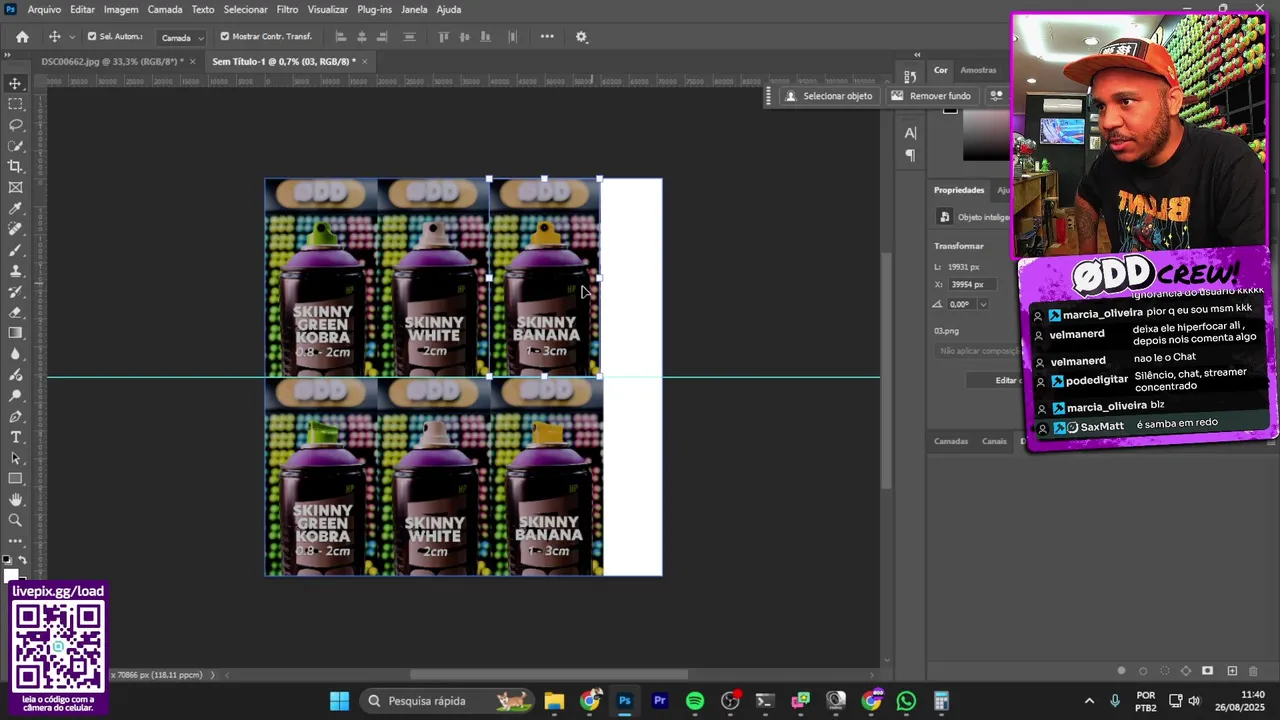Click the foreground color picker gradient
1280x720 pixels.
pos(986,135)
